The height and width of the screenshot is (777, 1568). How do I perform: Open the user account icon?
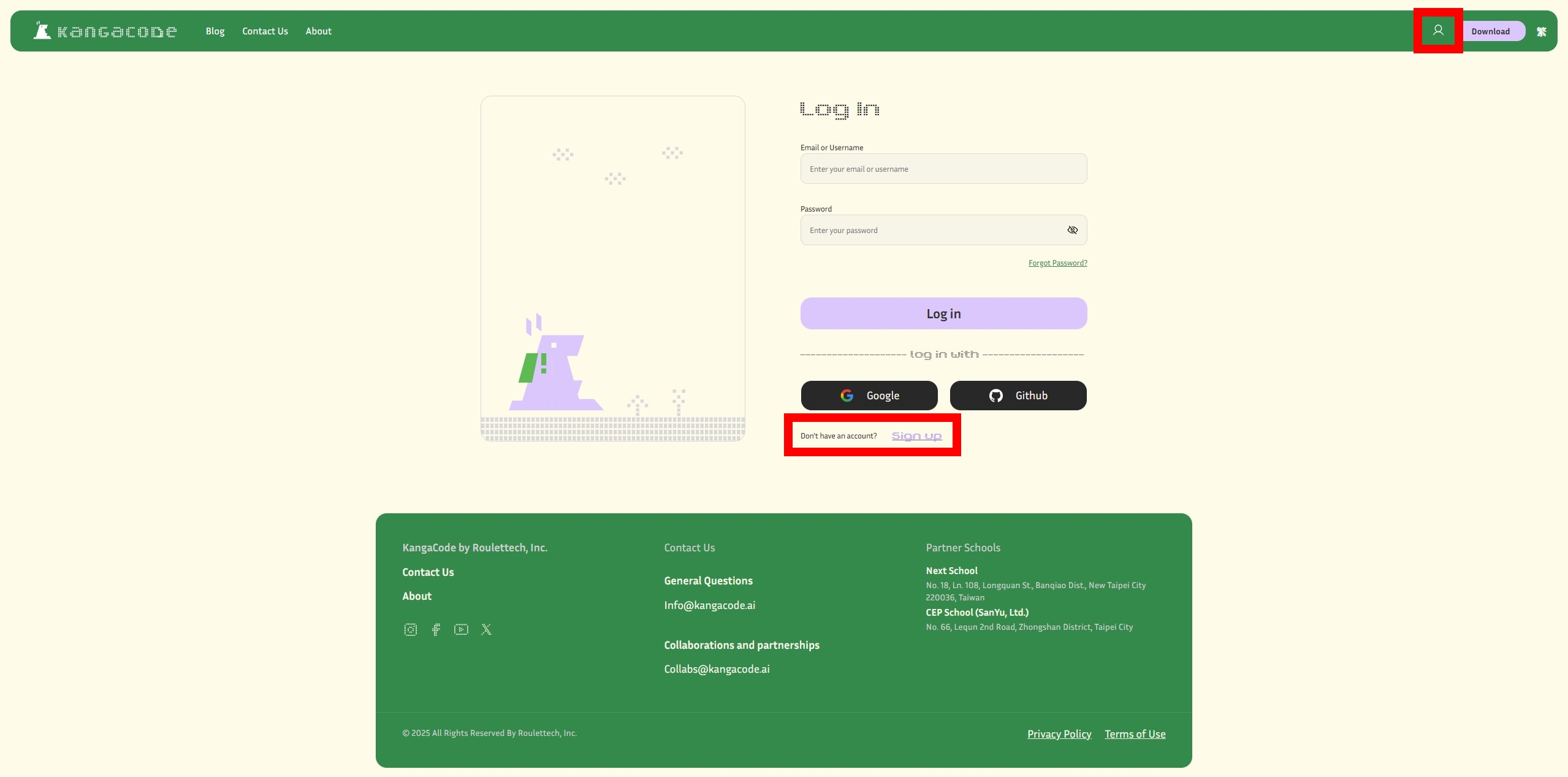(1438, 31)
